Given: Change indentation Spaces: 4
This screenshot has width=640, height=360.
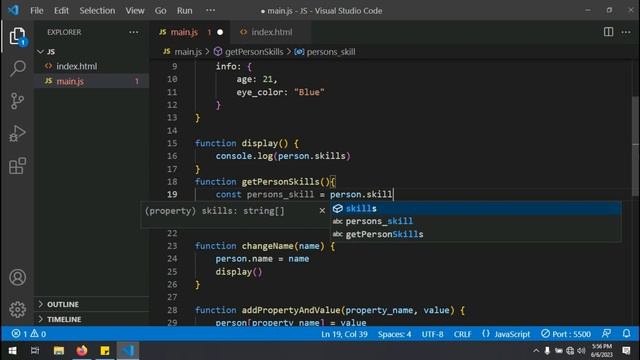Looking at the screenshot, I should click(x=394, y=334).
